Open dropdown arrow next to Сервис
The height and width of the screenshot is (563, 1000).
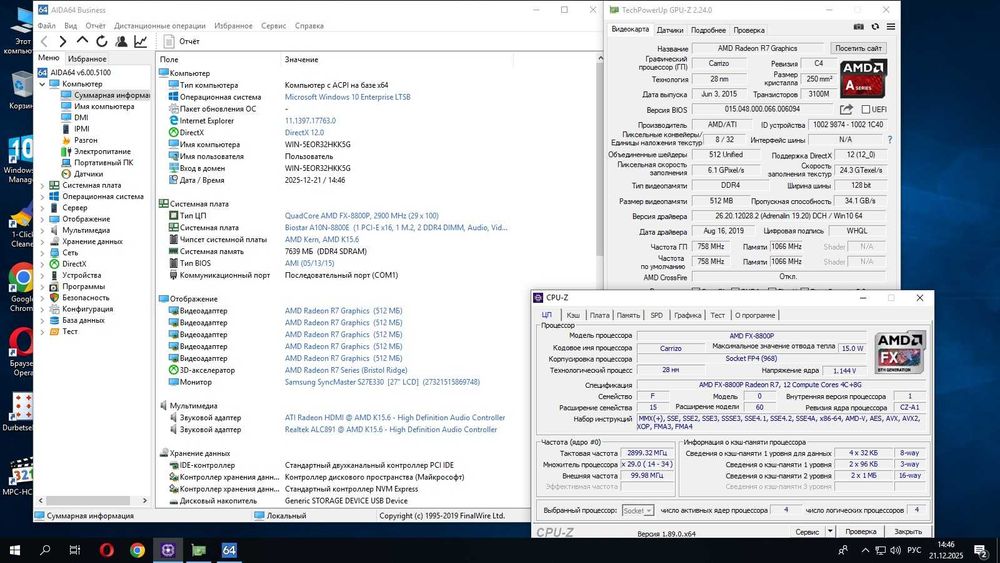click(x=830, y=531)
